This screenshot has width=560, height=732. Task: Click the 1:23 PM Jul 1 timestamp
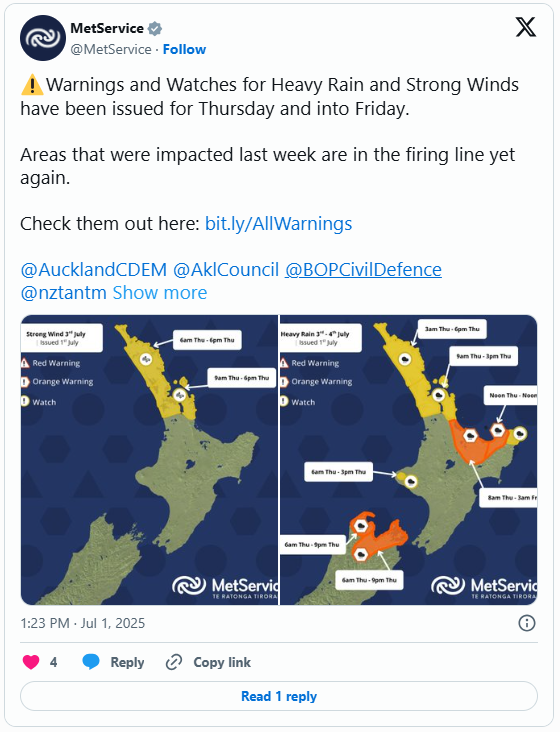click(83, 623)
